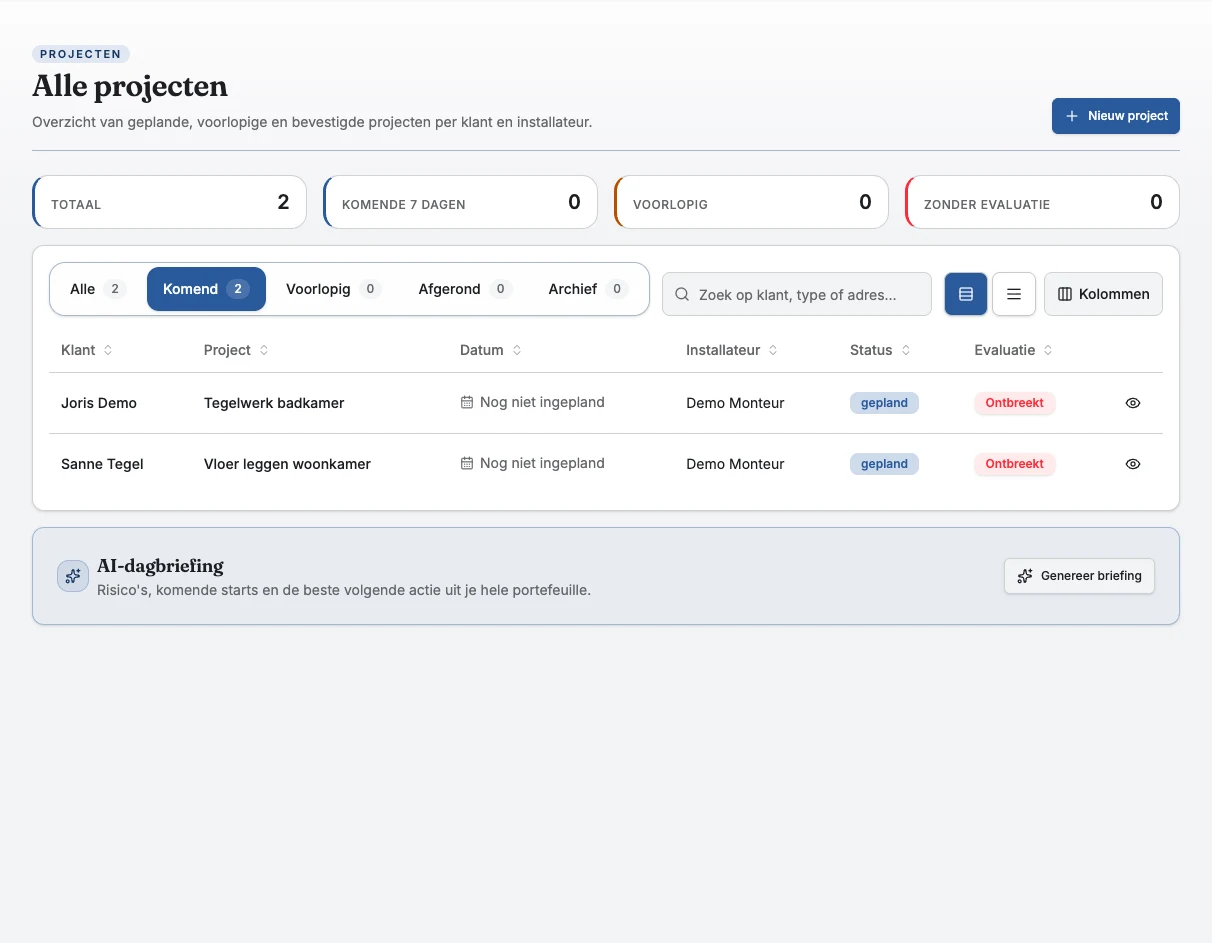The height and width of the screenshot is (943, 1212).
Task: Click the Totaal stat card
Action: [x=169, y=202]
